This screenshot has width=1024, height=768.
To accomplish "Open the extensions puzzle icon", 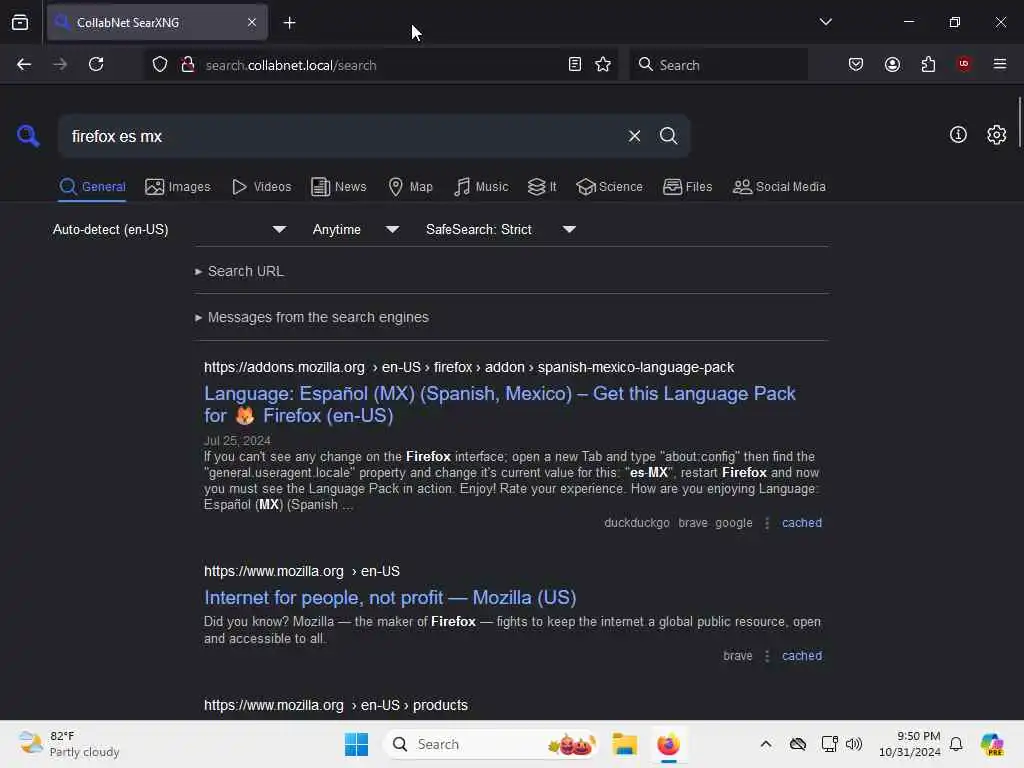I will point(928,64).
